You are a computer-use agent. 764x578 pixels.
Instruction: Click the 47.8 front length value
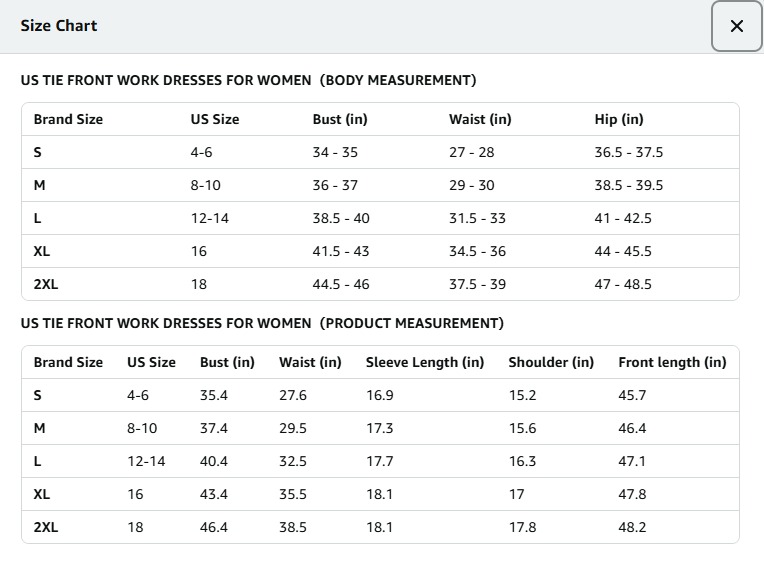[632, 494]
